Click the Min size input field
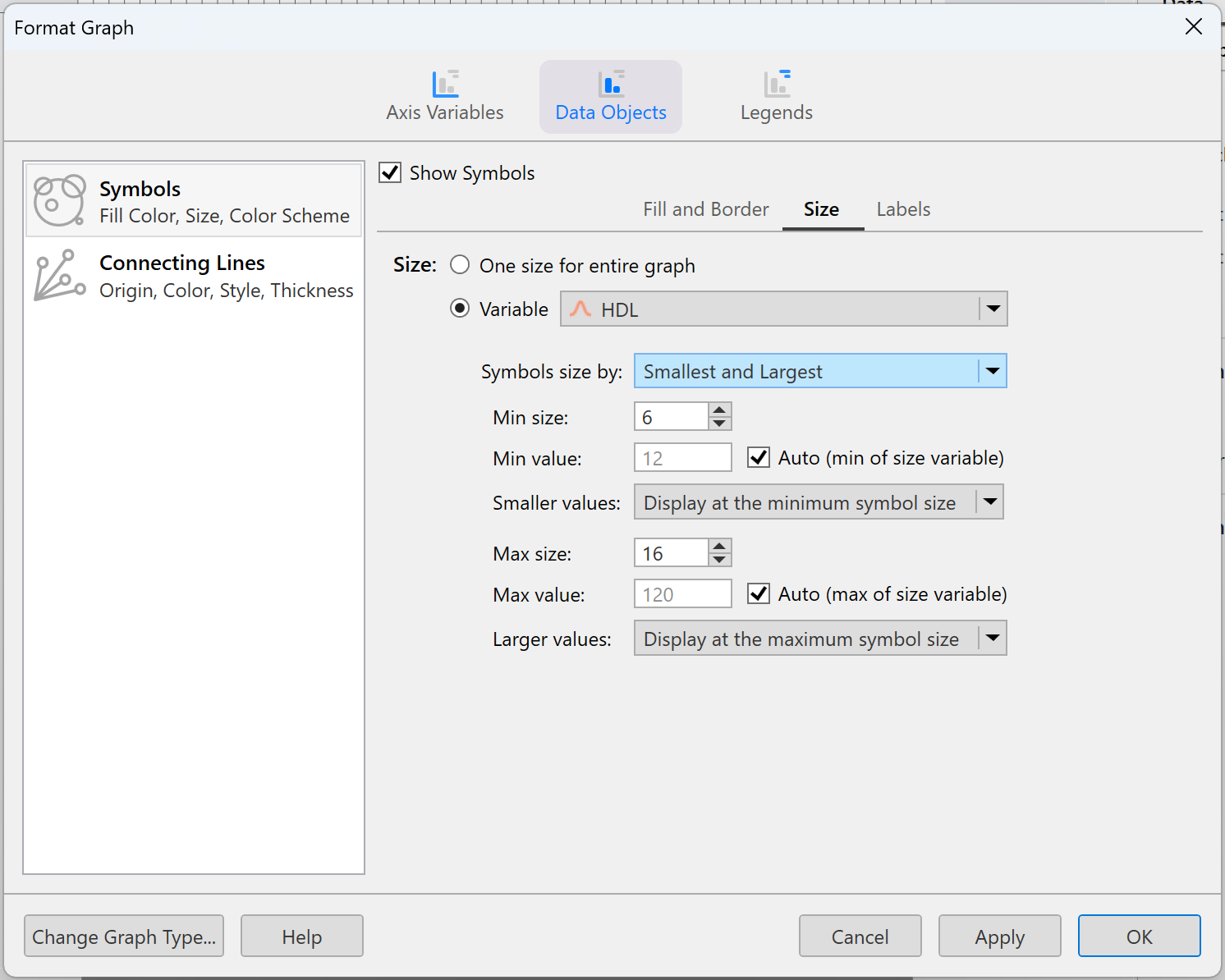The width and height of the screenshot is (1225, 980). [x=671, y=417]
